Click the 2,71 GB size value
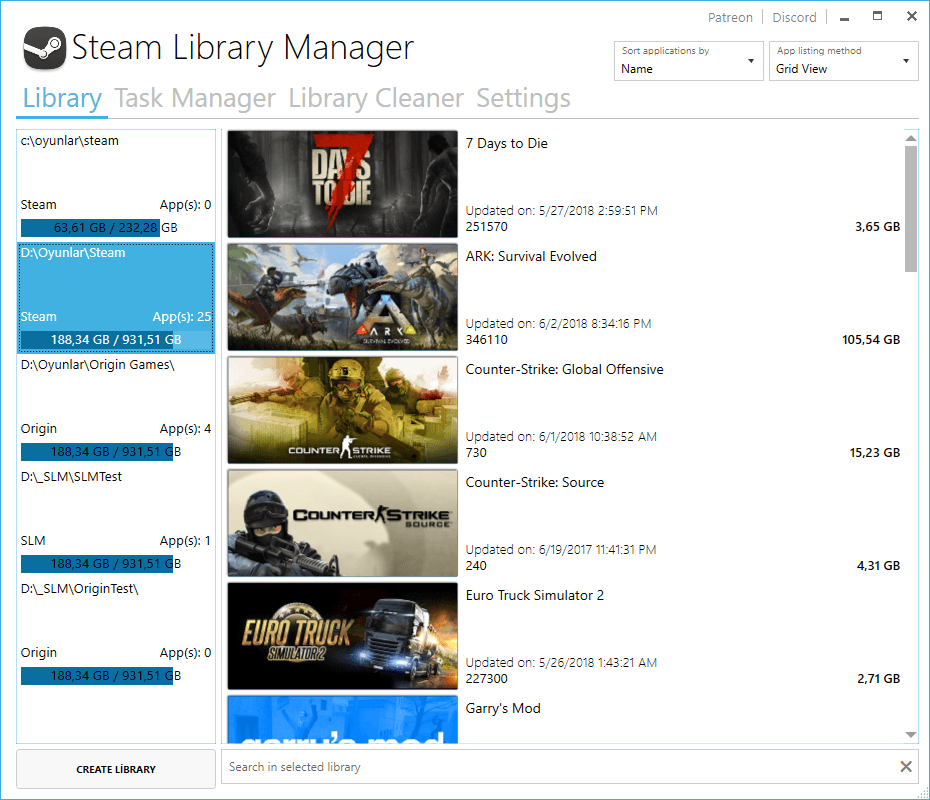 [878, 678]
